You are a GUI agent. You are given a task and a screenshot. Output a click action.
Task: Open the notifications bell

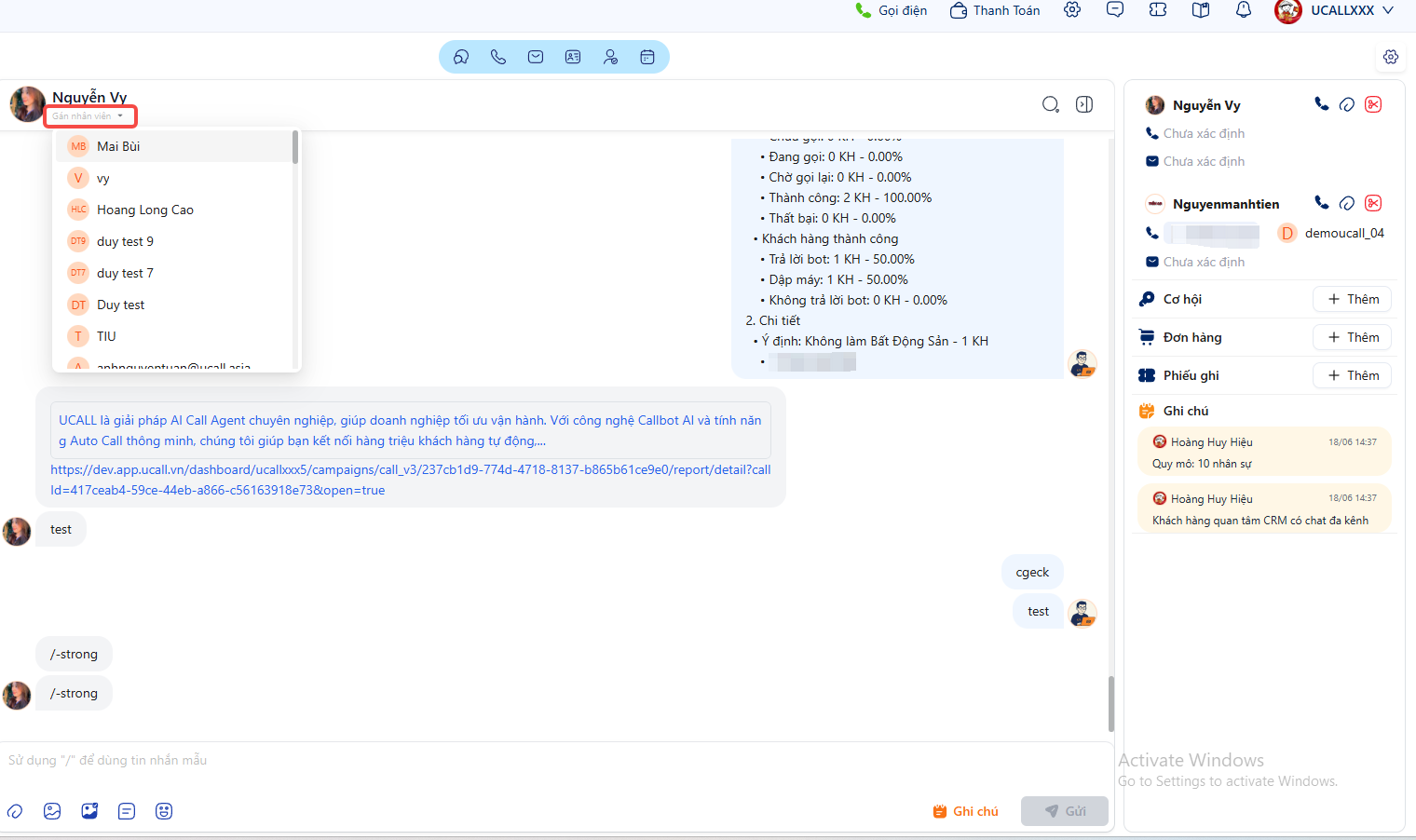click(1244, 10)
